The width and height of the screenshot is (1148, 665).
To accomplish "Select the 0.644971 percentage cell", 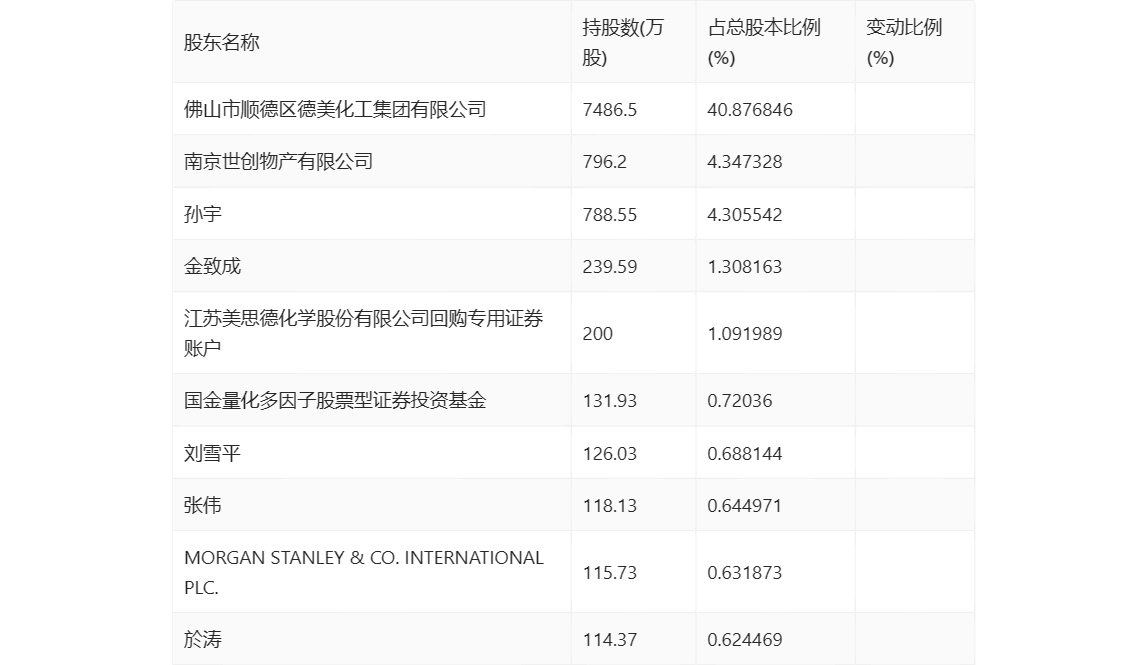I will click(x=745, y=505).
